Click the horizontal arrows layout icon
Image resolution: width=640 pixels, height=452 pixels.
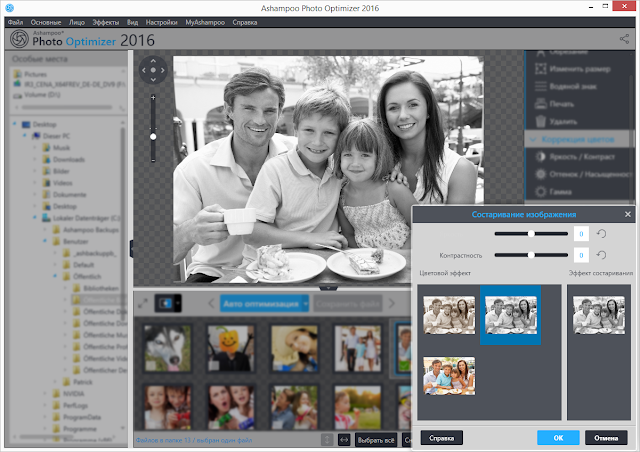pos(344,440)
